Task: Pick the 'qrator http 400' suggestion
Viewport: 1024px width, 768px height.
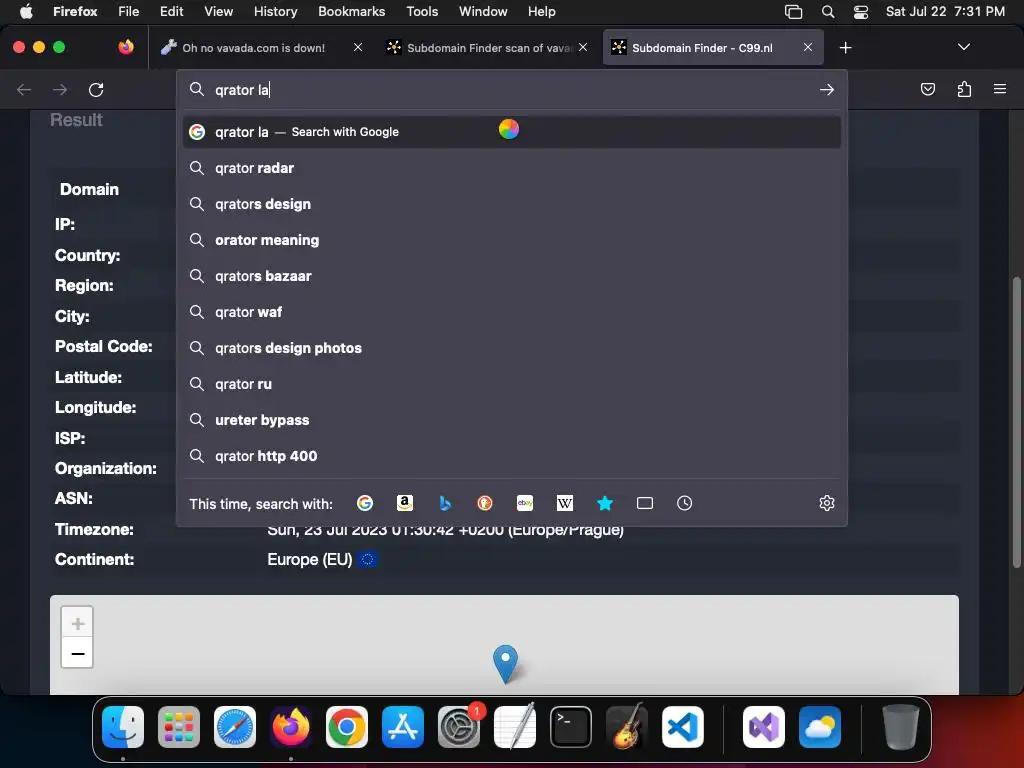Action: point(511,456)
